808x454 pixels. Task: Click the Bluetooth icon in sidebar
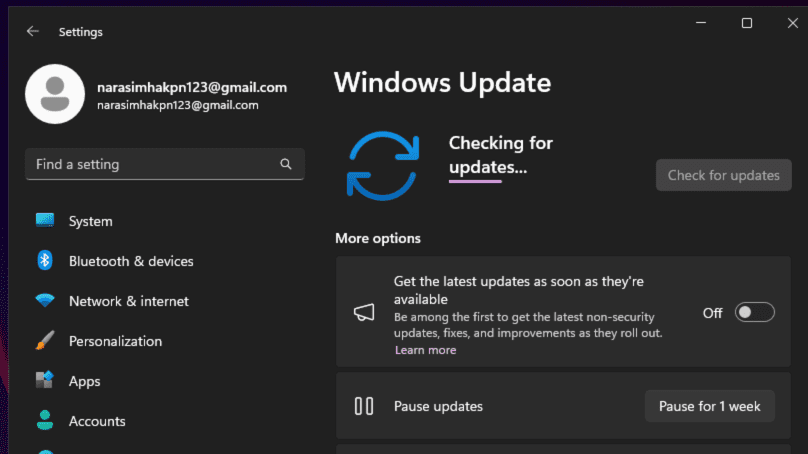tap(44, 261)
